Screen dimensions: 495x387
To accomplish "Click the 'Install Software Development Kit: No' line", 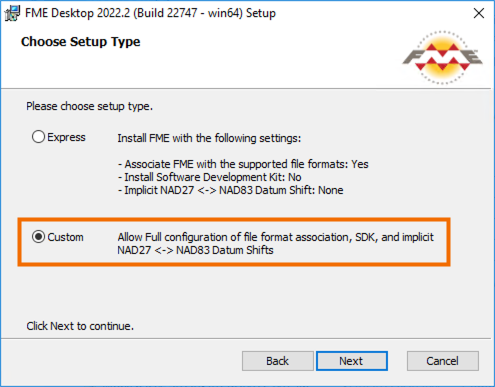I will pyautogui.click(x=209, y=177).
